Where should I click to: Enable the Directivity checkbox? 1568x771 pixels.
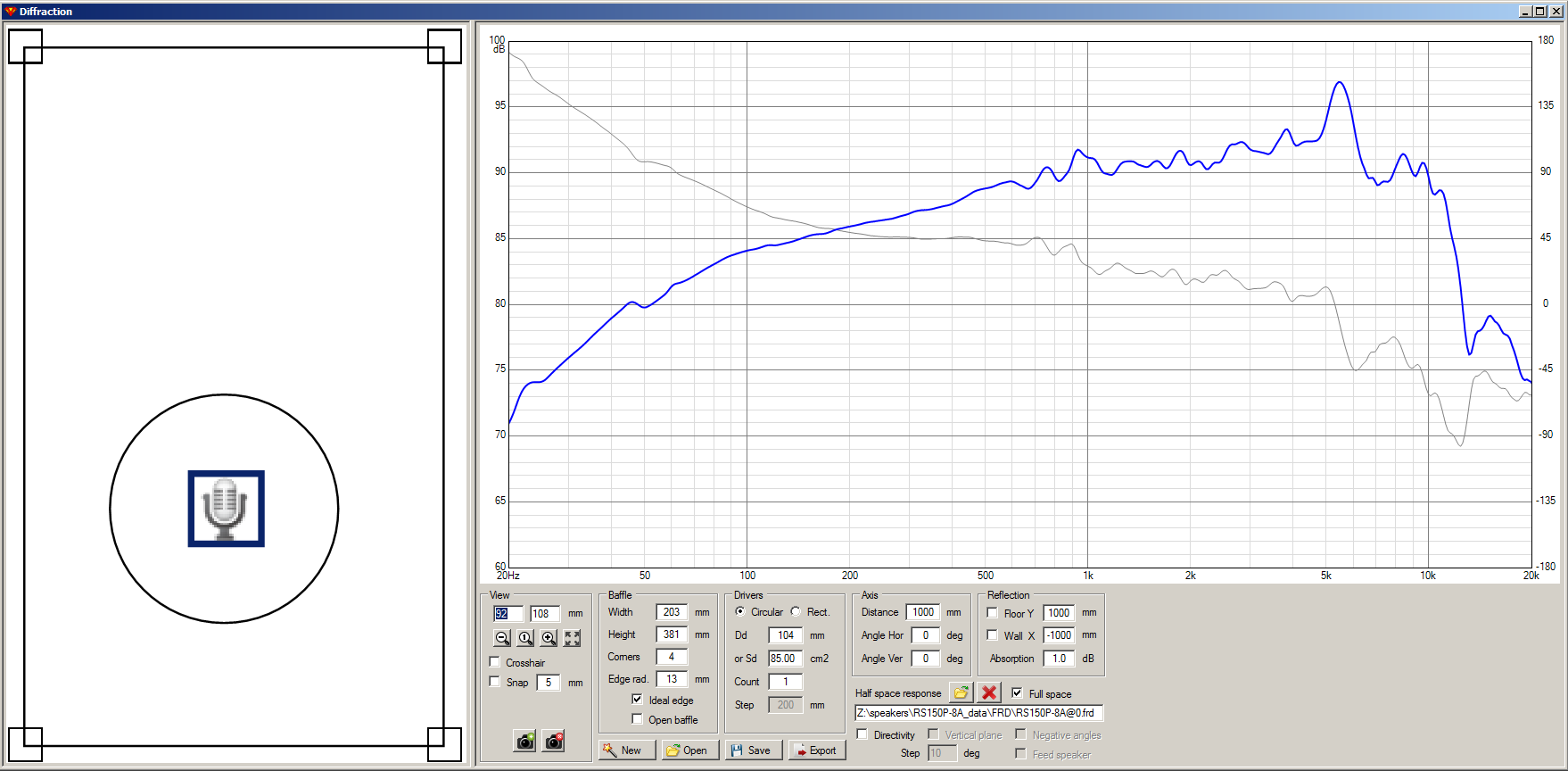coord(862,734)
